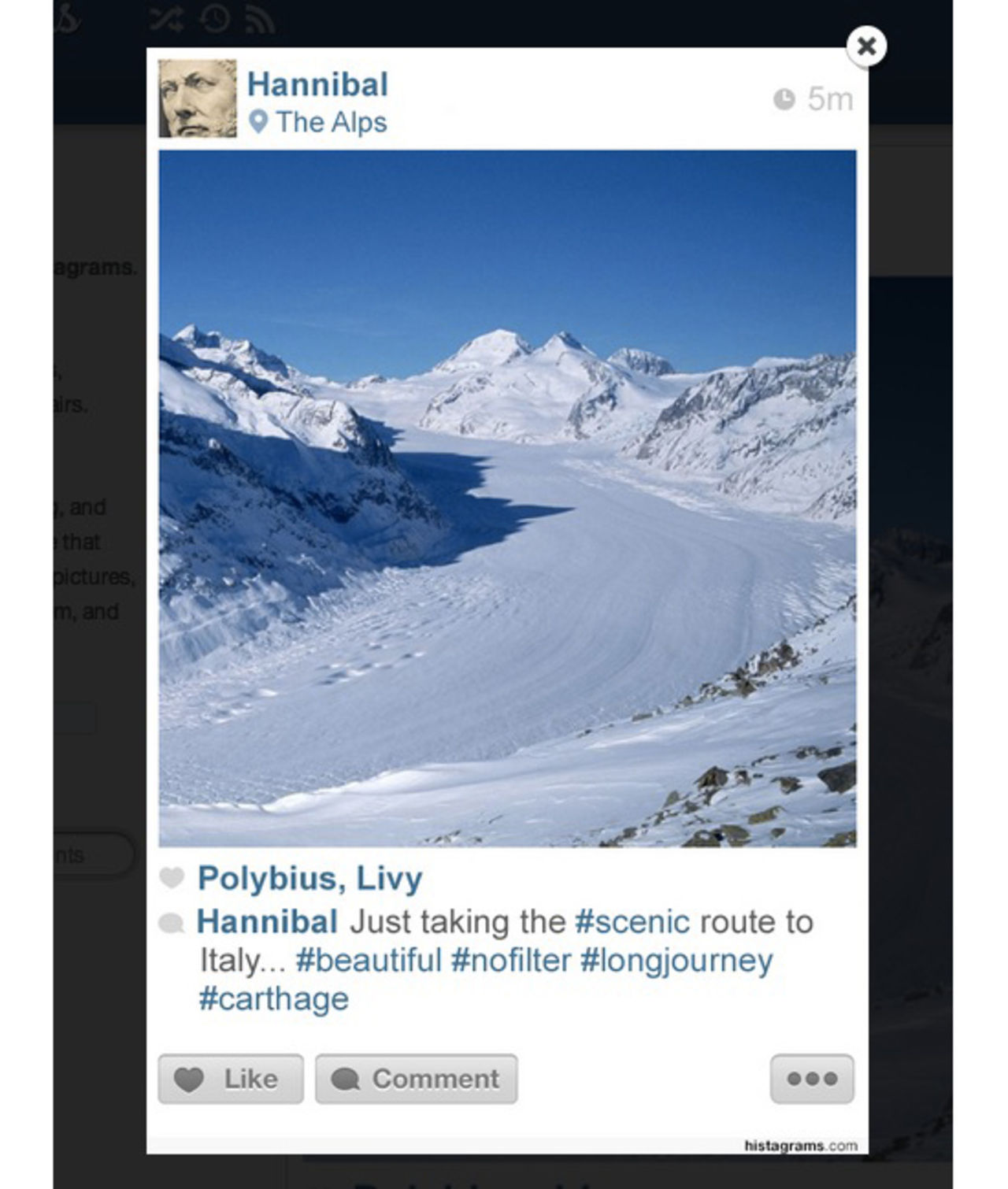Open the #longjourney hashtag
This screenshot has height=1189, width=1008.
tap(676, 960)
